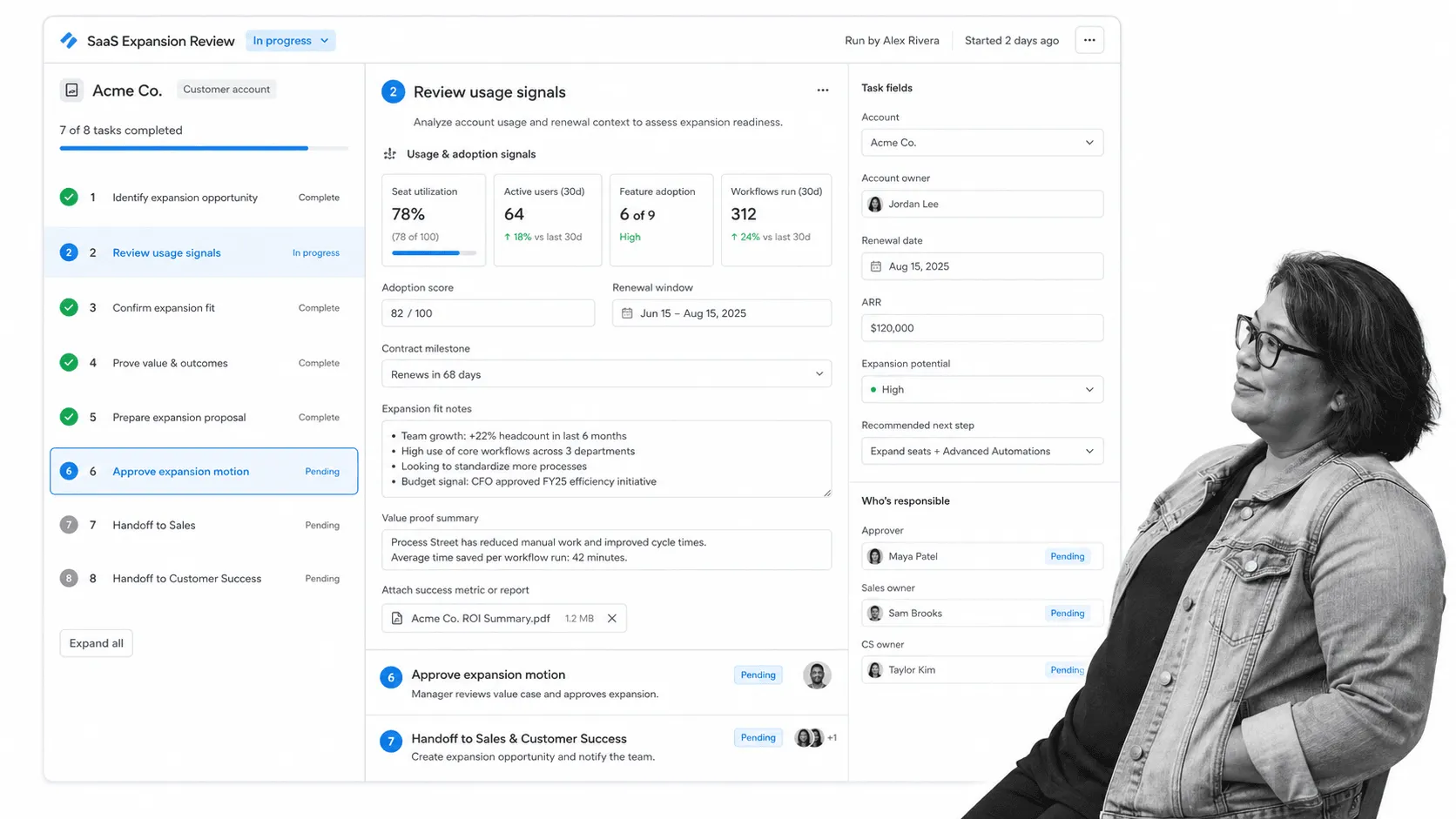
Task: Click Sam Brooks's avatar icon
Action: coord(875,614)
